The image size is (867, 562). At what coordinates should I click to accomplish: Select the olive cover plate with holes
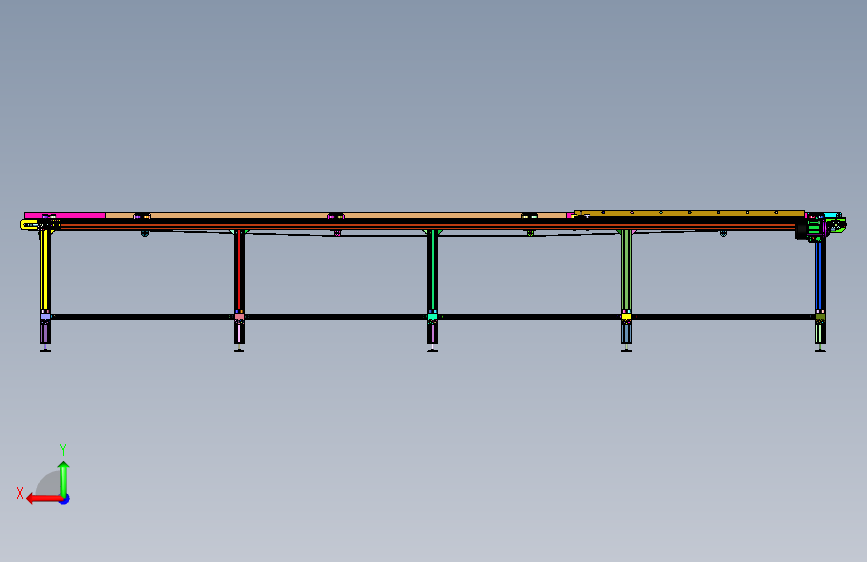click(689, 213)
